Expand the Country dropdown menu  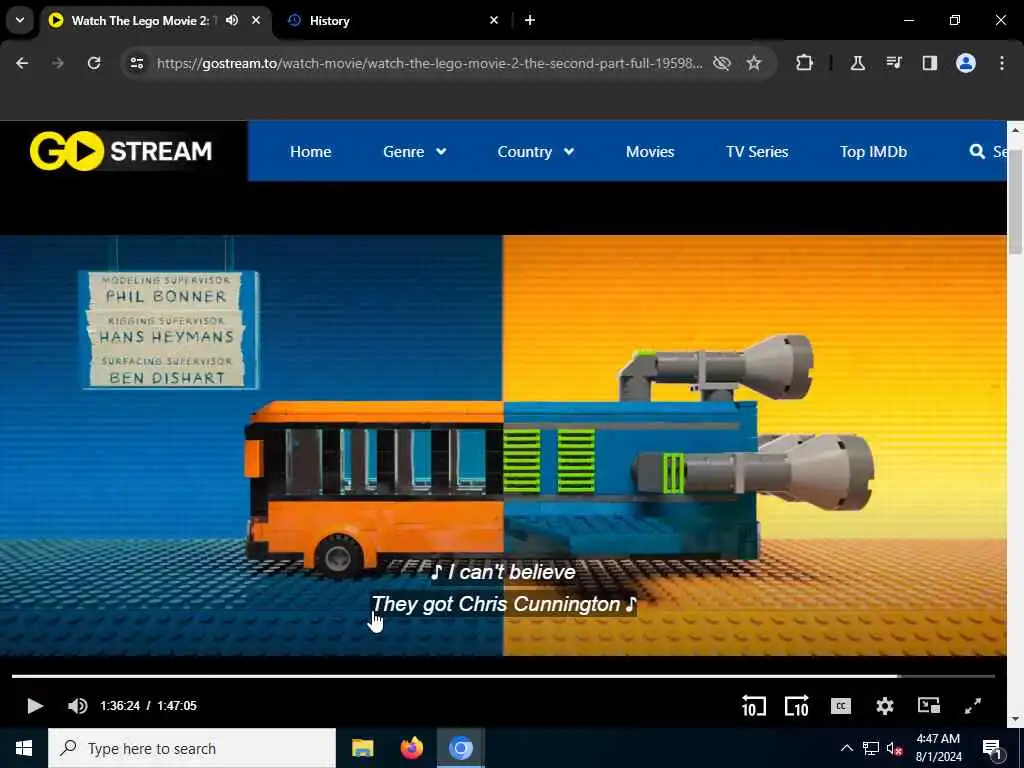click(x=536, y=152)
